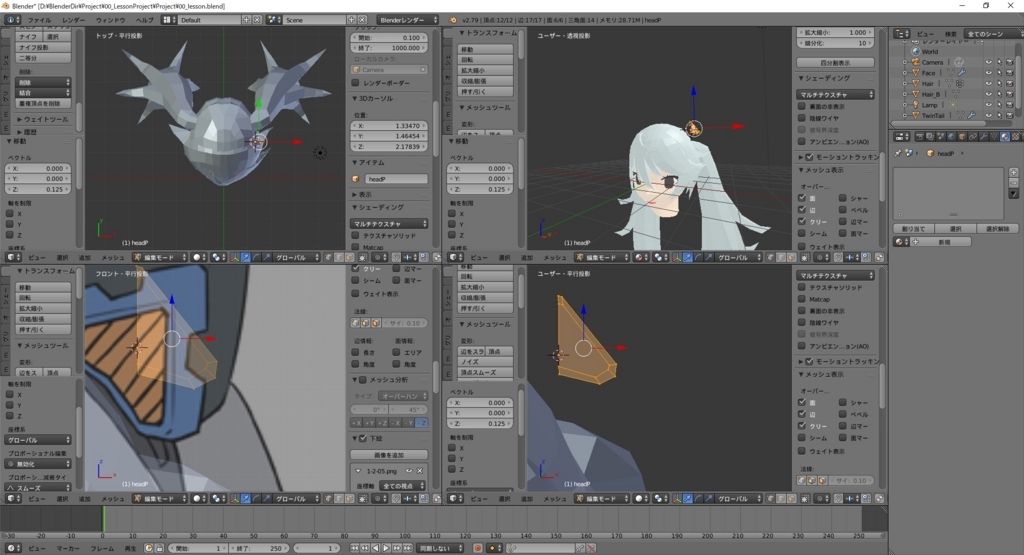Viewport: 1024px width, 555px height.
Task: Expand the ウェイトツール panel
Action: [43, 119]
